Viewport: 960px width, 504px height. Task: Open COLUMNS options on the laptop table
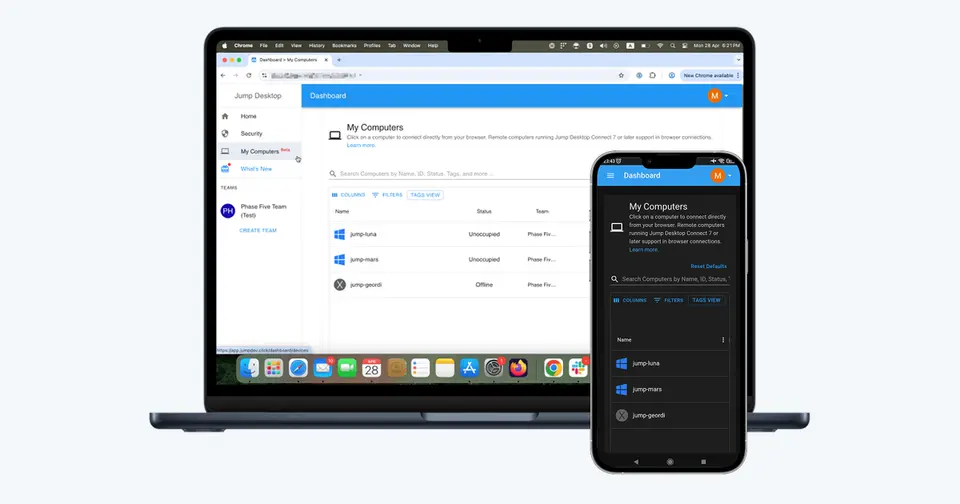[348, 195]
